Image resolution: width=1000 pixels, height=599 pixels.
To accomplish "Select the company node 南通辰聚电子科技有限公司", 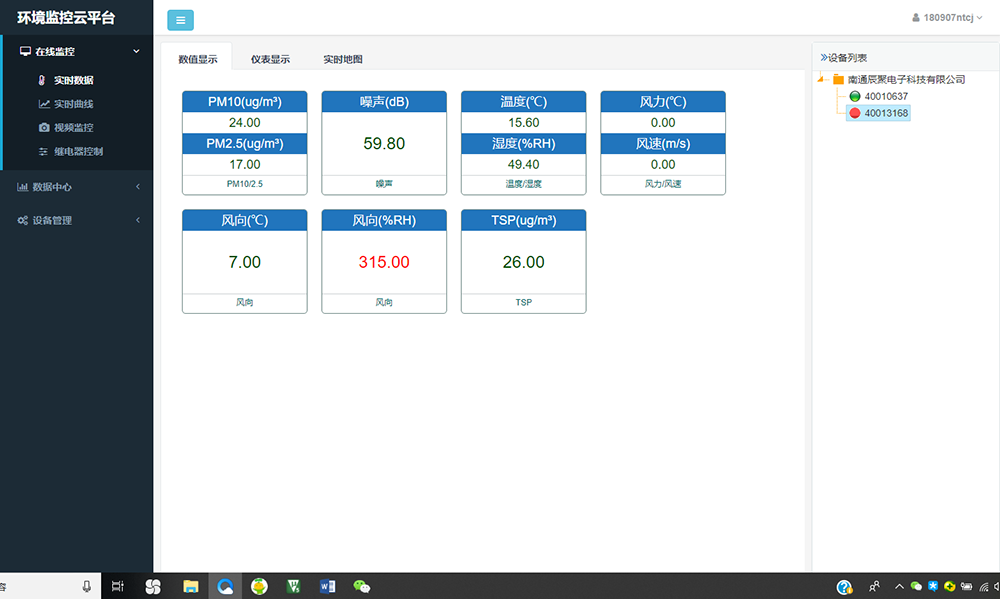I will coord(906,80).
